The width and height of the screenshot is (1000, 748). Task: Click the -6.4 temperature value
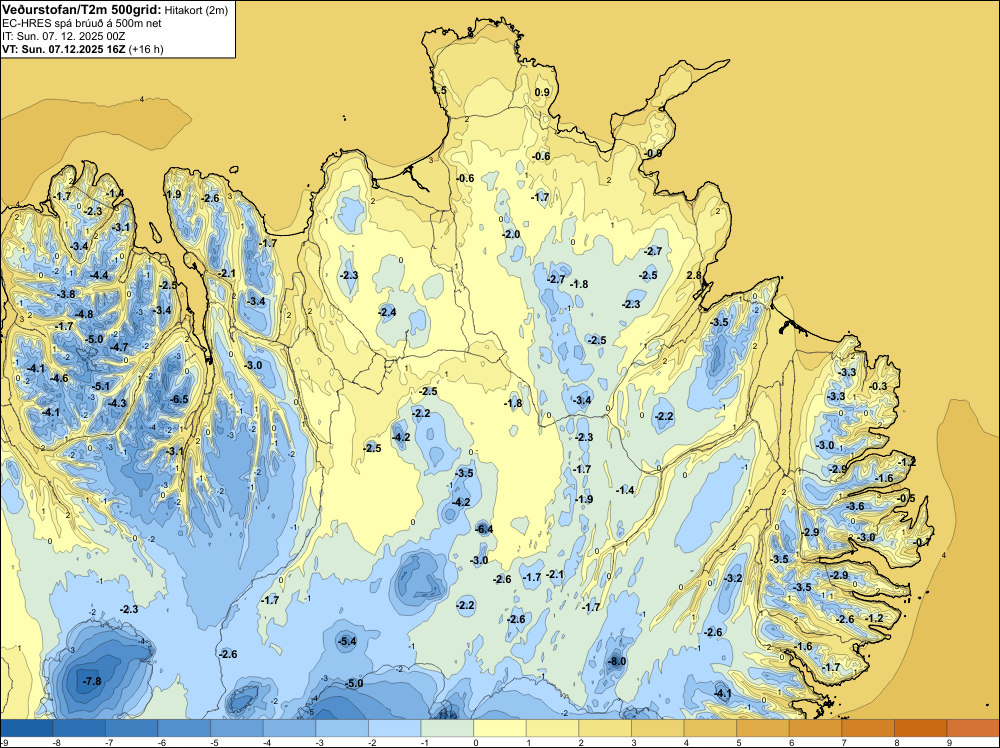[484, 529]
